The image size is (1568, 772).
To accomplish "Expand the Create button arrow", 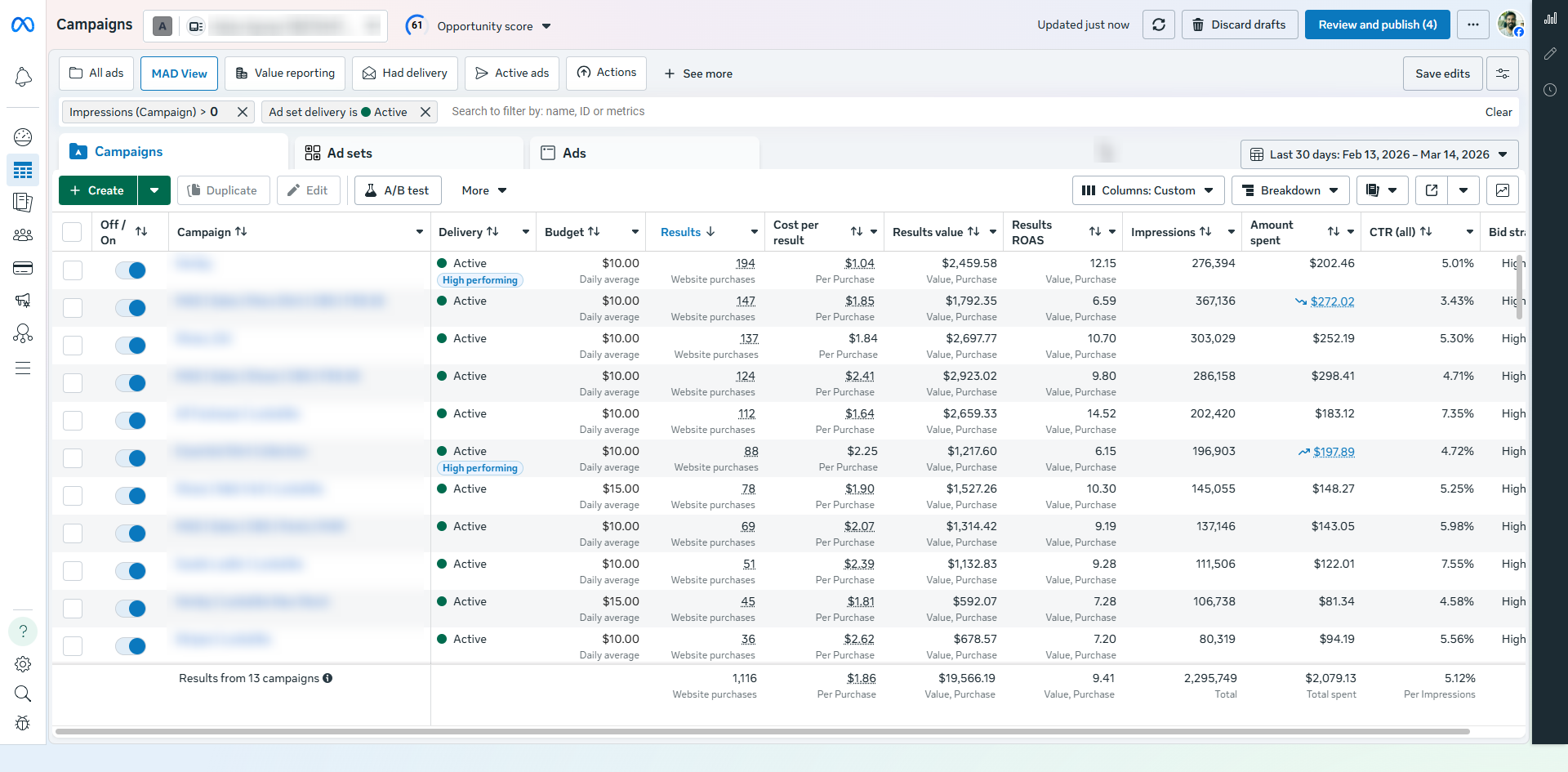I will coord(154,190).
